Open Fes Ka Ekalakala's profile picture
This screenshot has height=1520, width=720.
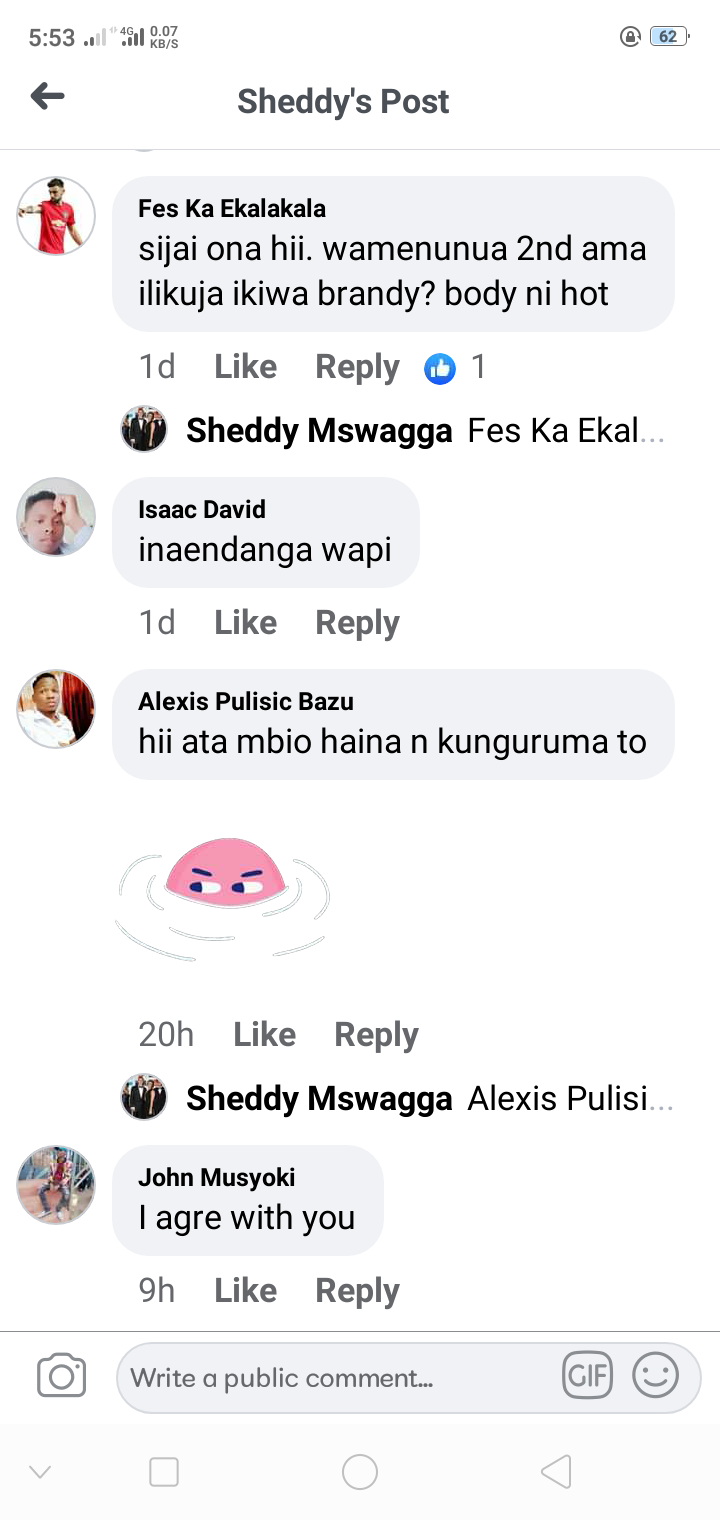click(x=56, y=215)
